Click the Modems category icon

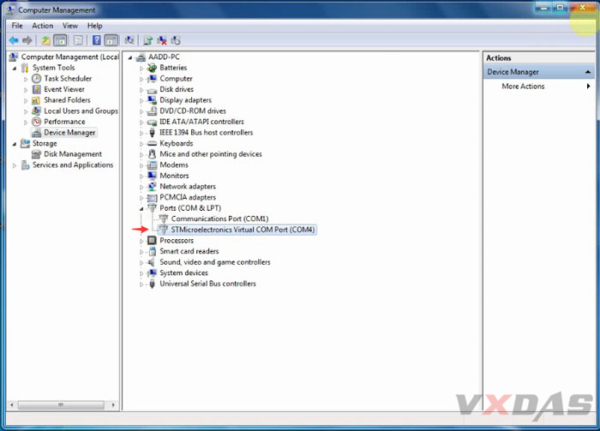coord(152,165)
